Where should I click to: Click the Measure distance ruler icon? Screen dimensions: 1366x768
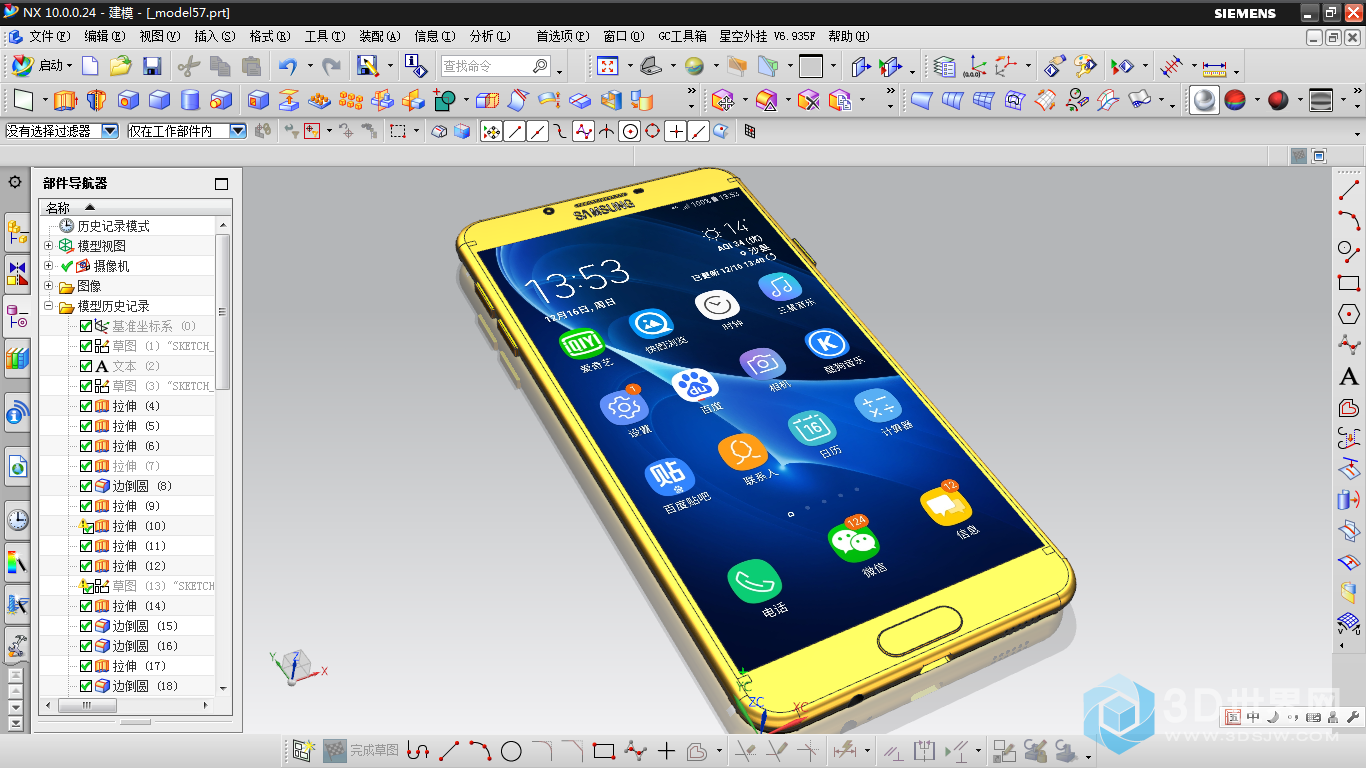click(1214, 67)
